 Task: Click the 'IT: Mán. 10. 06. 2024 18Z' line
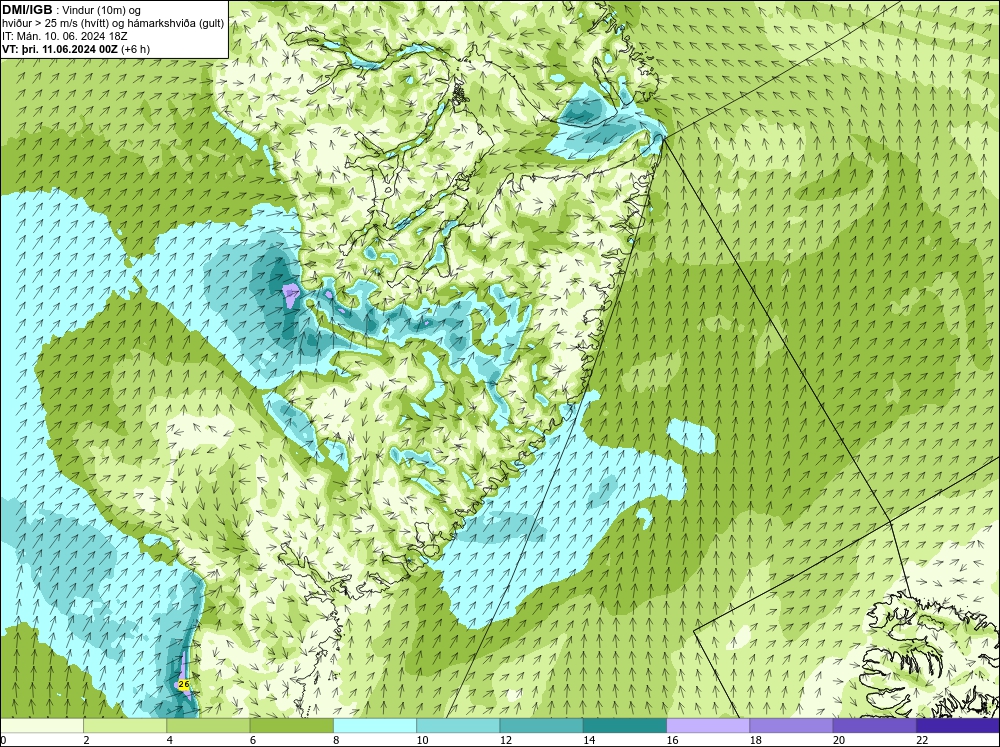(x=65, y=36)
